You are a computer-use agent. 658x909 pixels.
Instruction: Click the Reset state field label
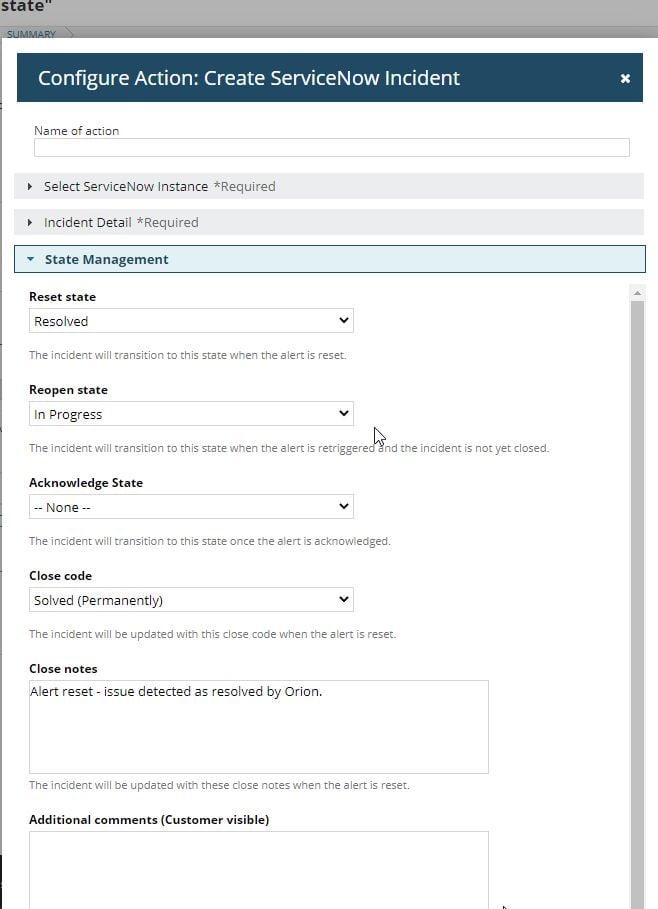[x=62, y=297]
